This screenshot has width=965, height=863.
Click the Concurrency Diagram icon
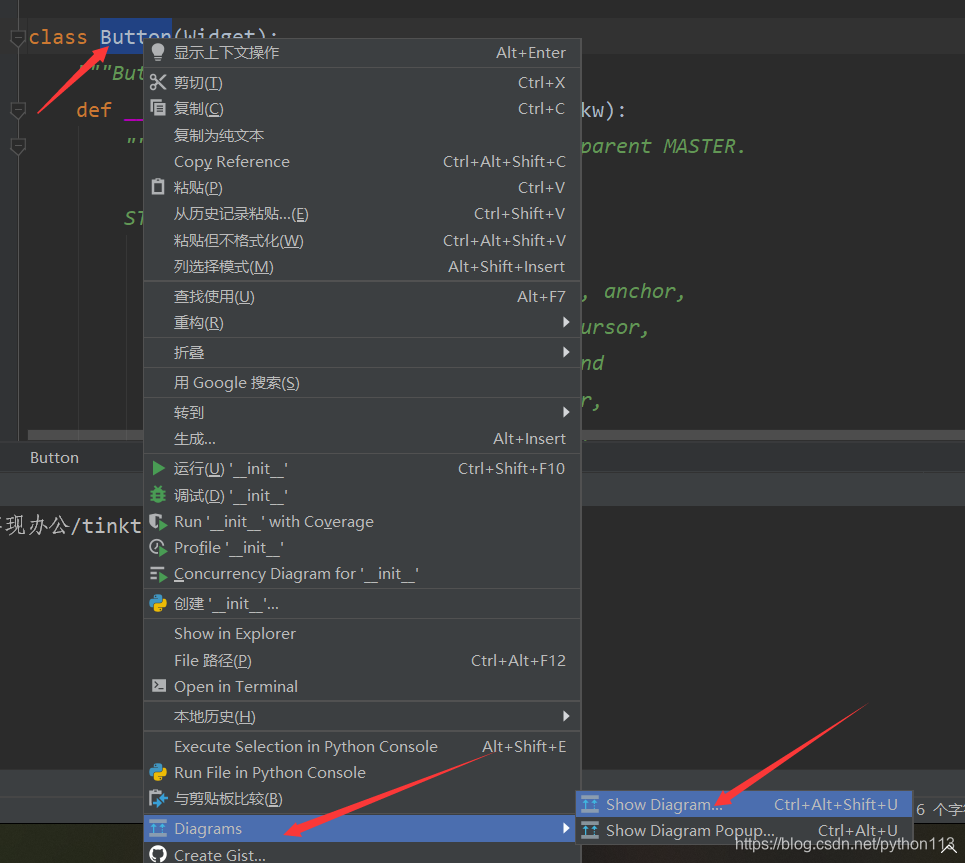click(x=158, y=574)
